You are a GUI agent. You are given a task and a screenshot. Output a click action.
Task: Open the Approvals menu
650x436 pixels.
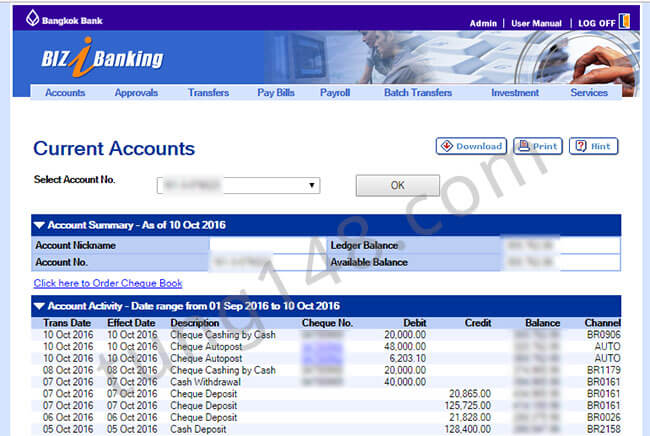136,93
